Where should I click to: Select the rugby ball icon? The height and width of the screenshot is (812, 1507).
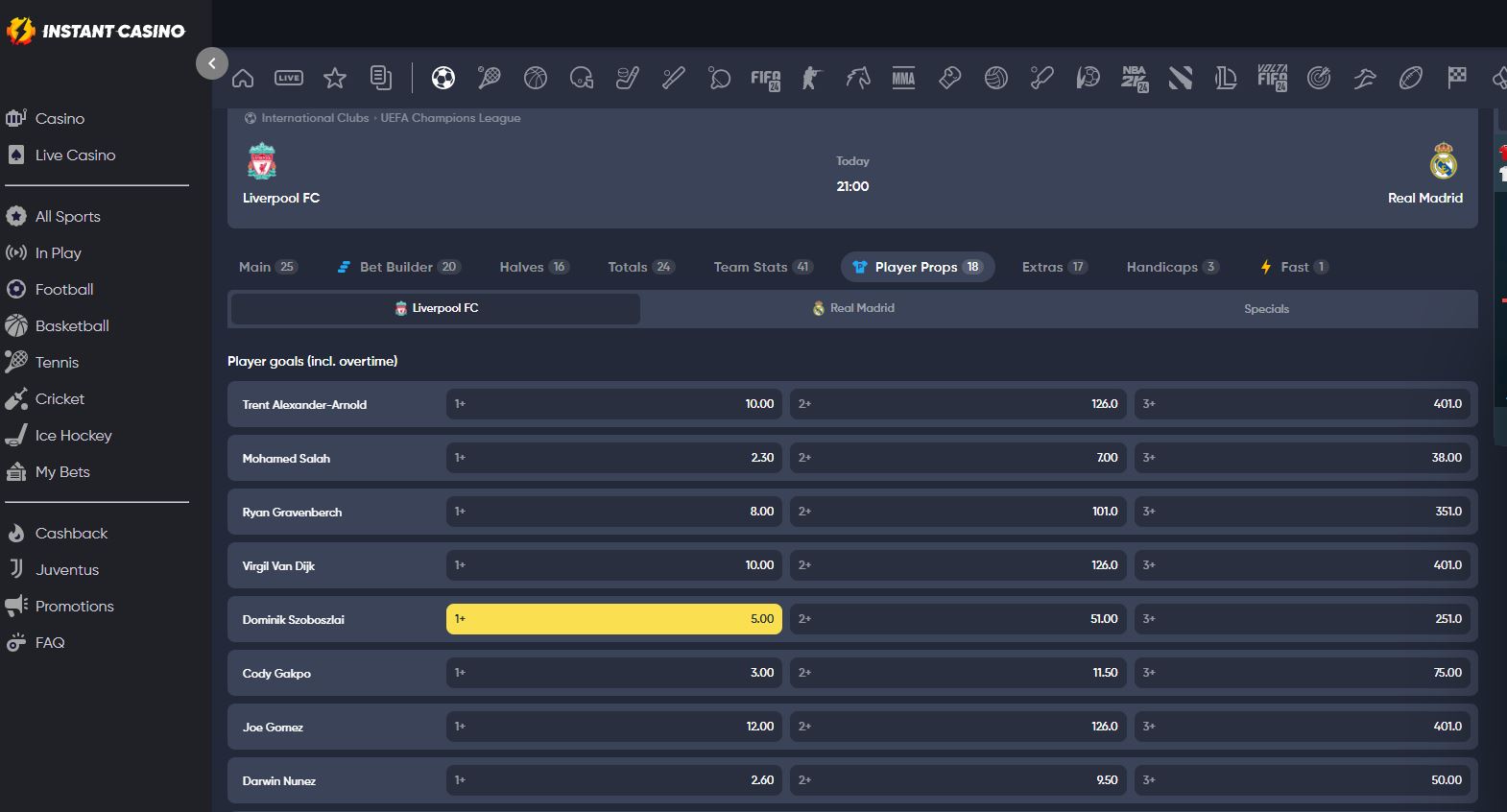1411,78
